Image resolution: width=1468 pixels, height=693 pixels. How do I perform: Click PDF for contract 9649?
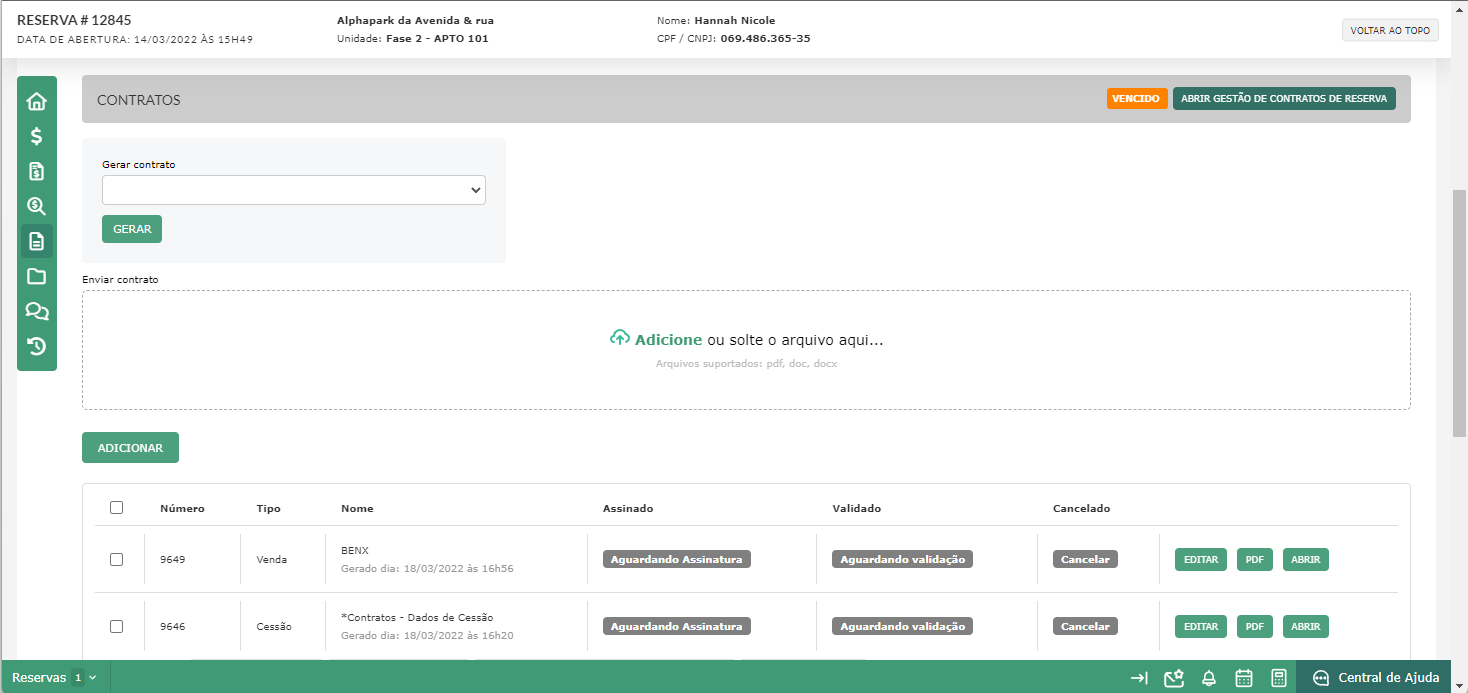coord(1255,560)
